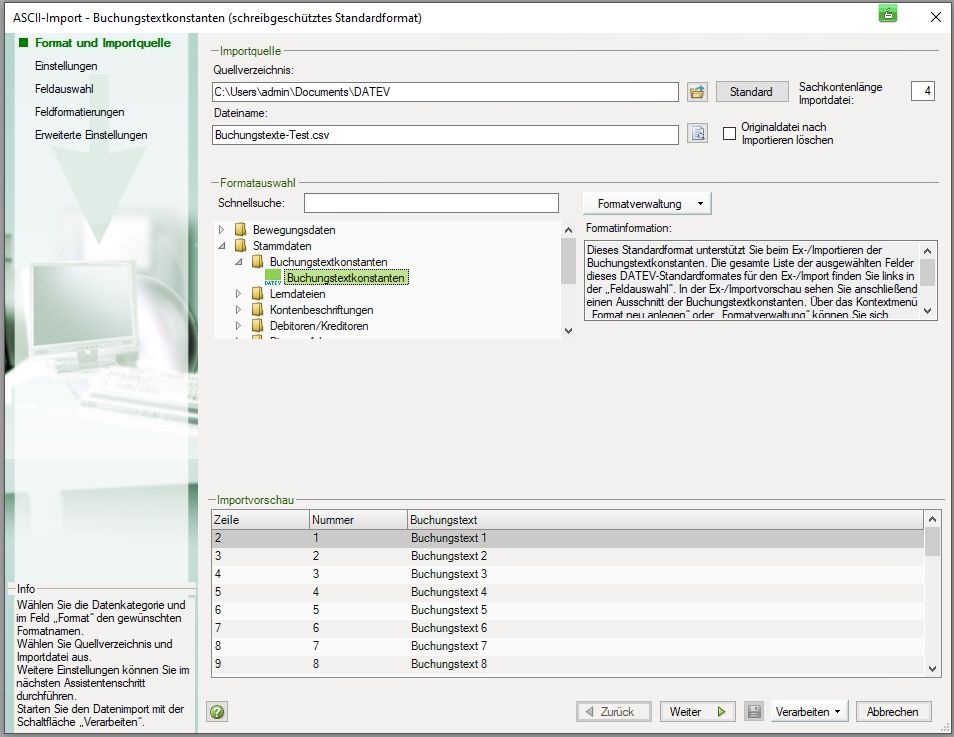Click the Zeile column header
Viewport: 954px width, 737px height.
click(x=260, y=520)
